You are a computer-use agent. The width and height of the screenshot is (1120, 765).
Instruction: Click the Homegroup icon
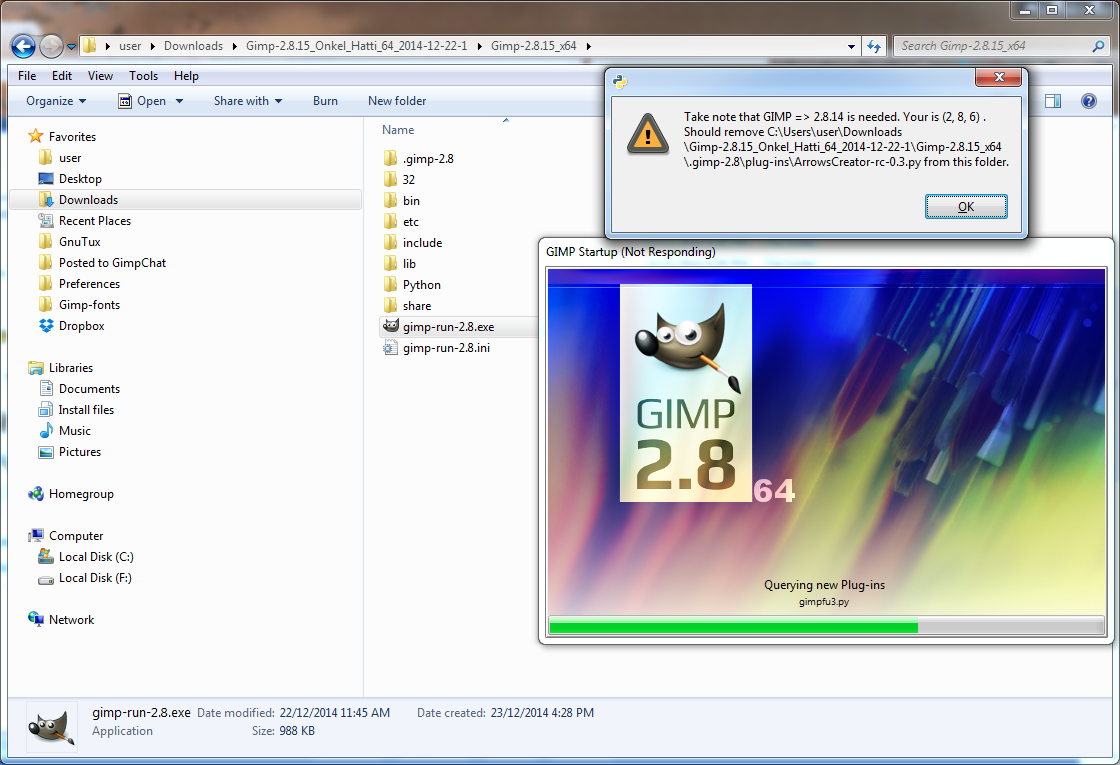(x=36, y=494)
